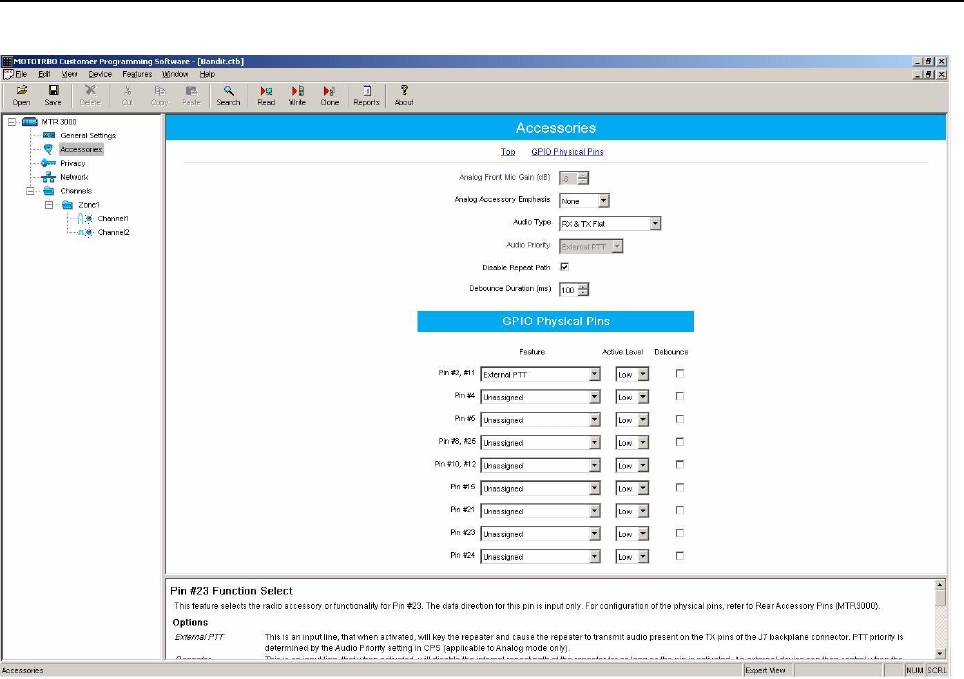Open the File menu

click(21, 74)
